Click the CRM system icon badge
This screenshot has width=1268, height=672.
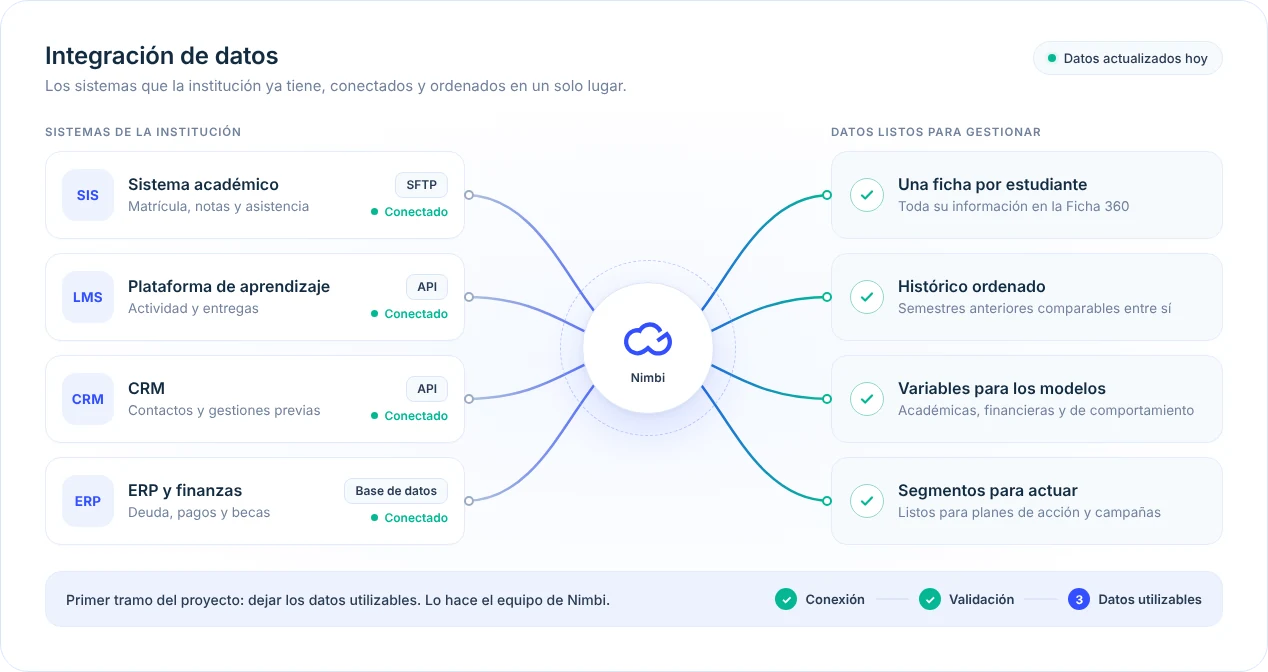(x=88, y=399)
